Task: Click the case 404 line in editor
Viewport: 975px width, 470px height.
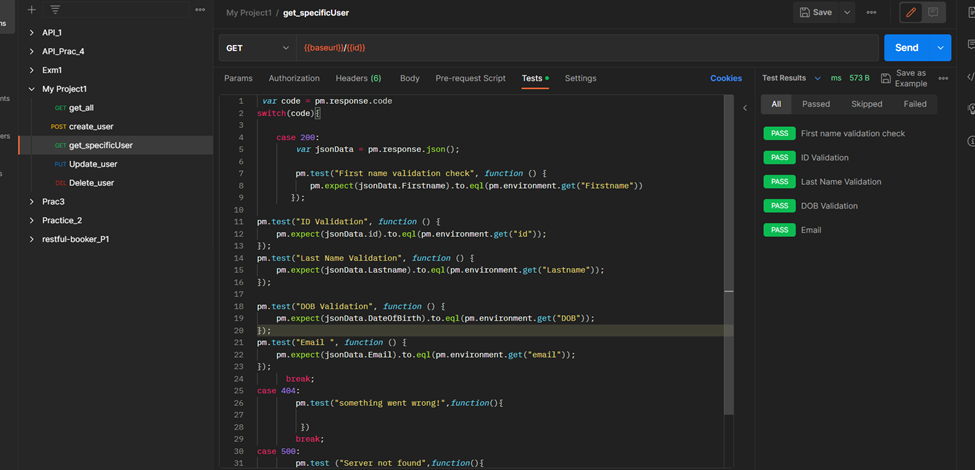Action: 278,390
